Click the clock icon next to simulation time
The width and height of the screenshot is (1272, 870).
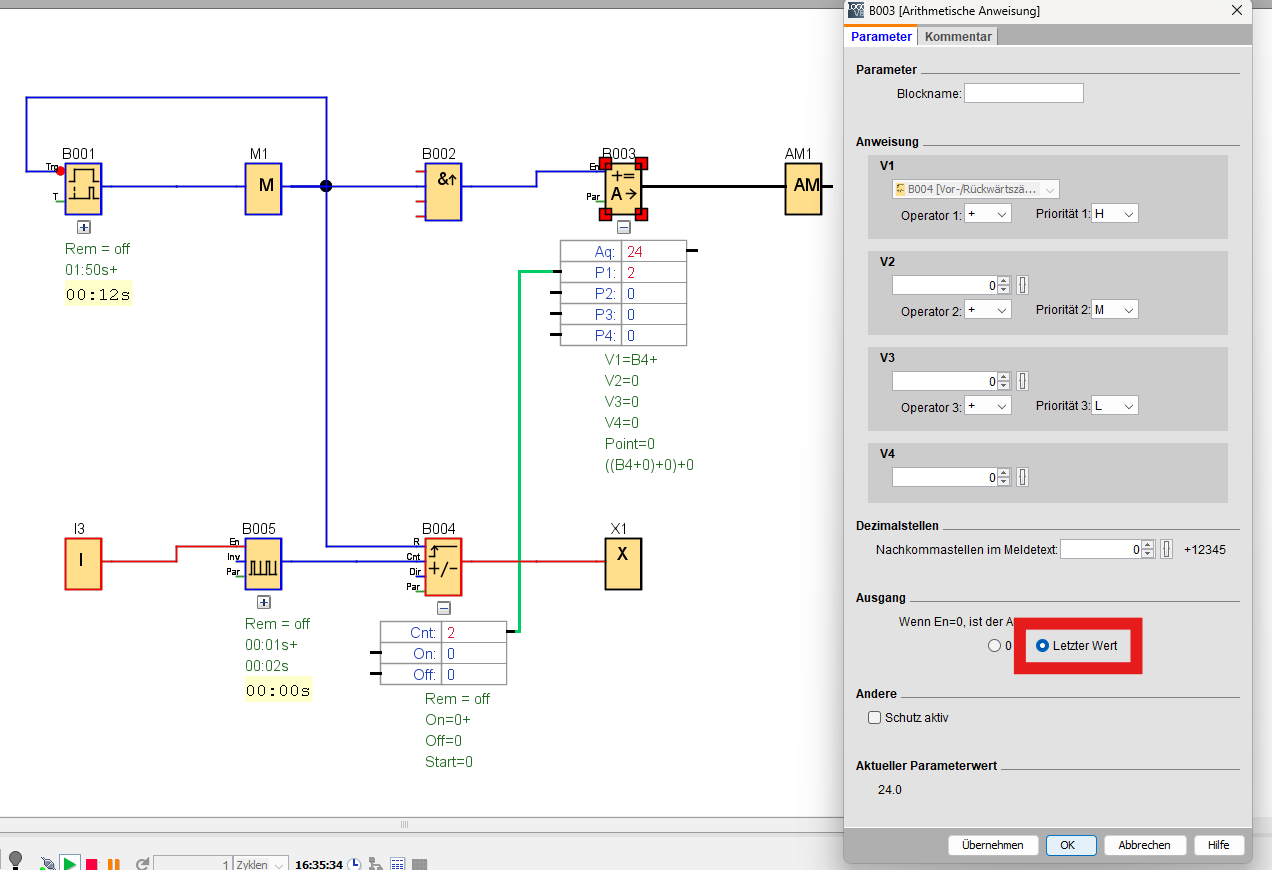(x=354, y=864)
